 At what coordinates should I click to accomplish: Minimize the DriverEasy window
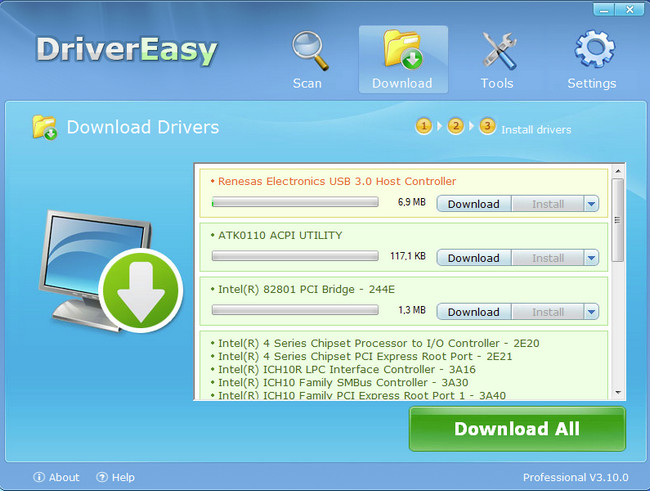tap(604, 10)
